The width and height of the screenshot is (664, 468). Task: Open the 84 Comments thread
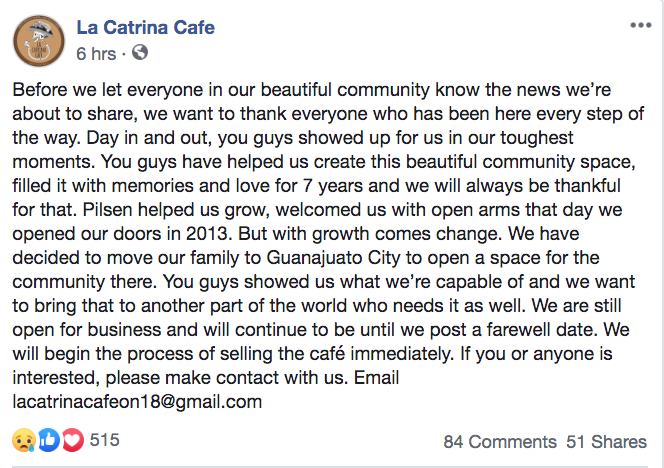coord(500,442)
